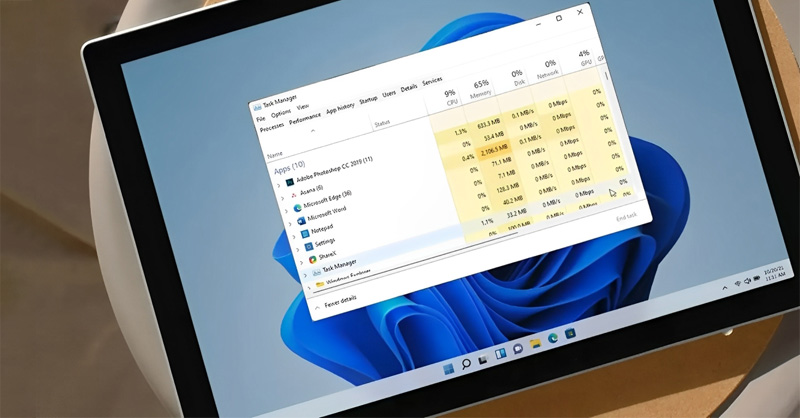Sort by the GPU column header

[x=585, y=58]
